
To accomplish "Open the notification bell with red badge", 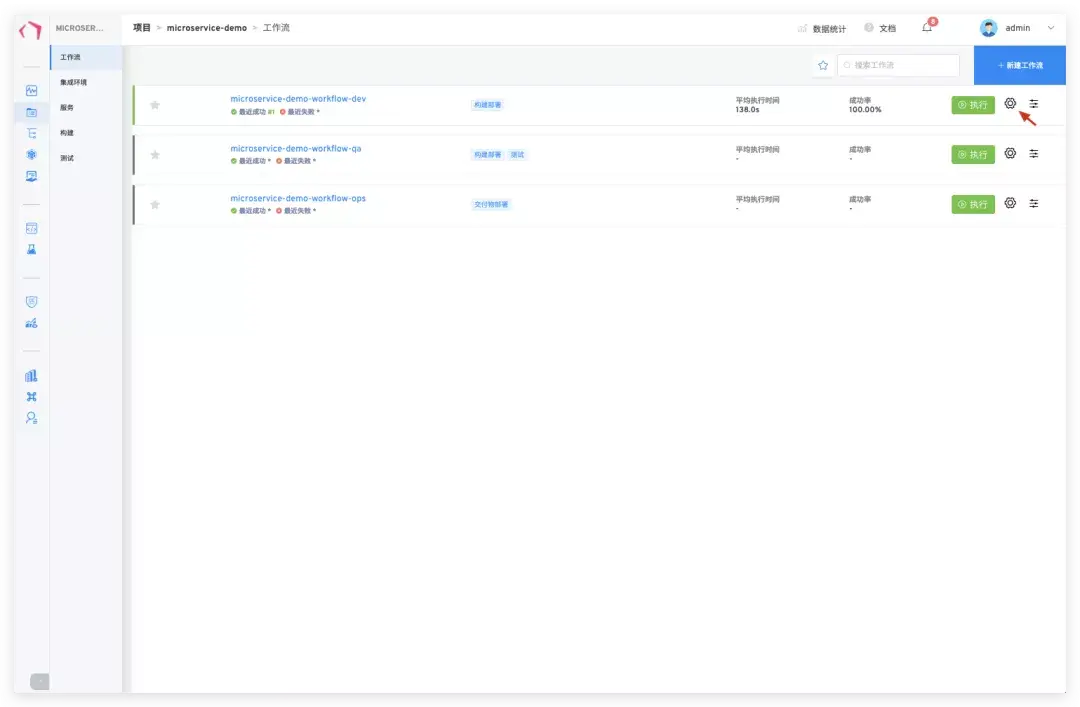I will pos(926,27).
